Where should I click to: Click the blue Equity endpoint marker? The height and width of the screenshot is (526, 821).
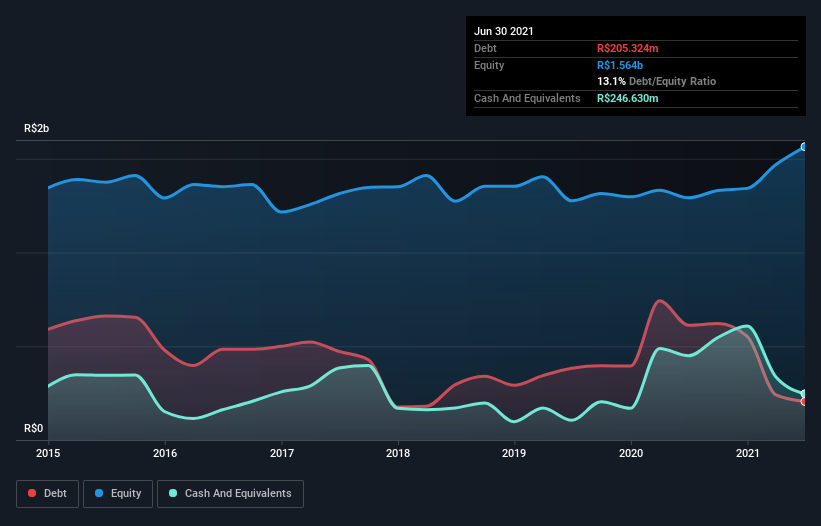click(804, 147)
